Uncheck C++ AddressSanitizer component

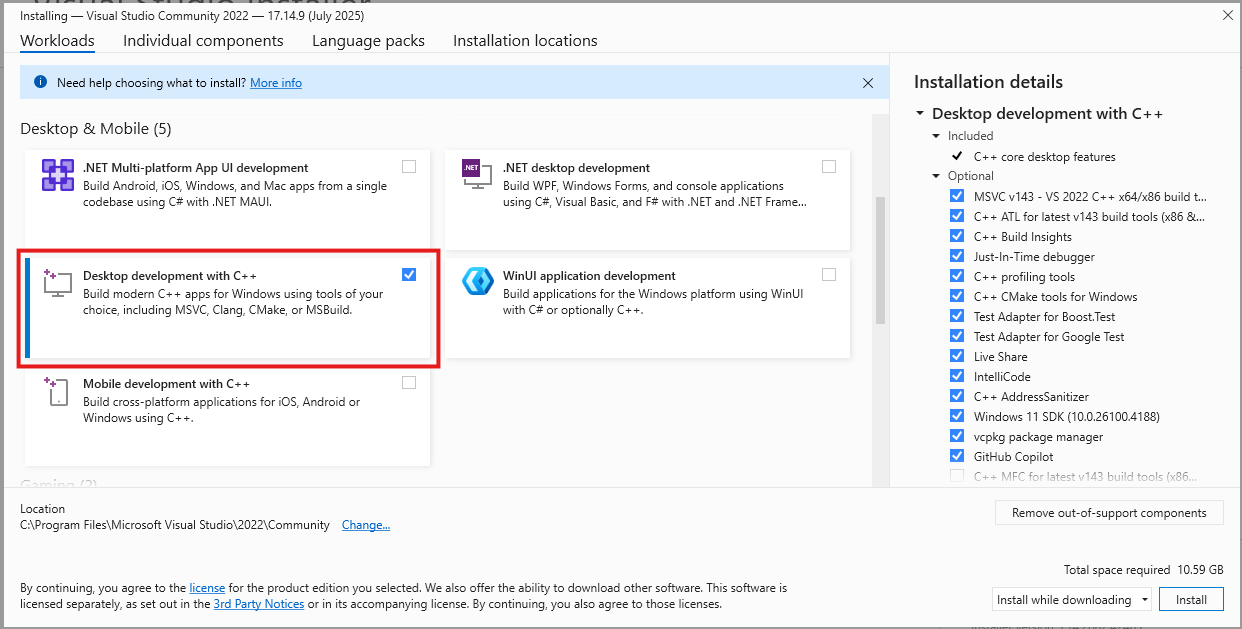(x=957, y=397)
